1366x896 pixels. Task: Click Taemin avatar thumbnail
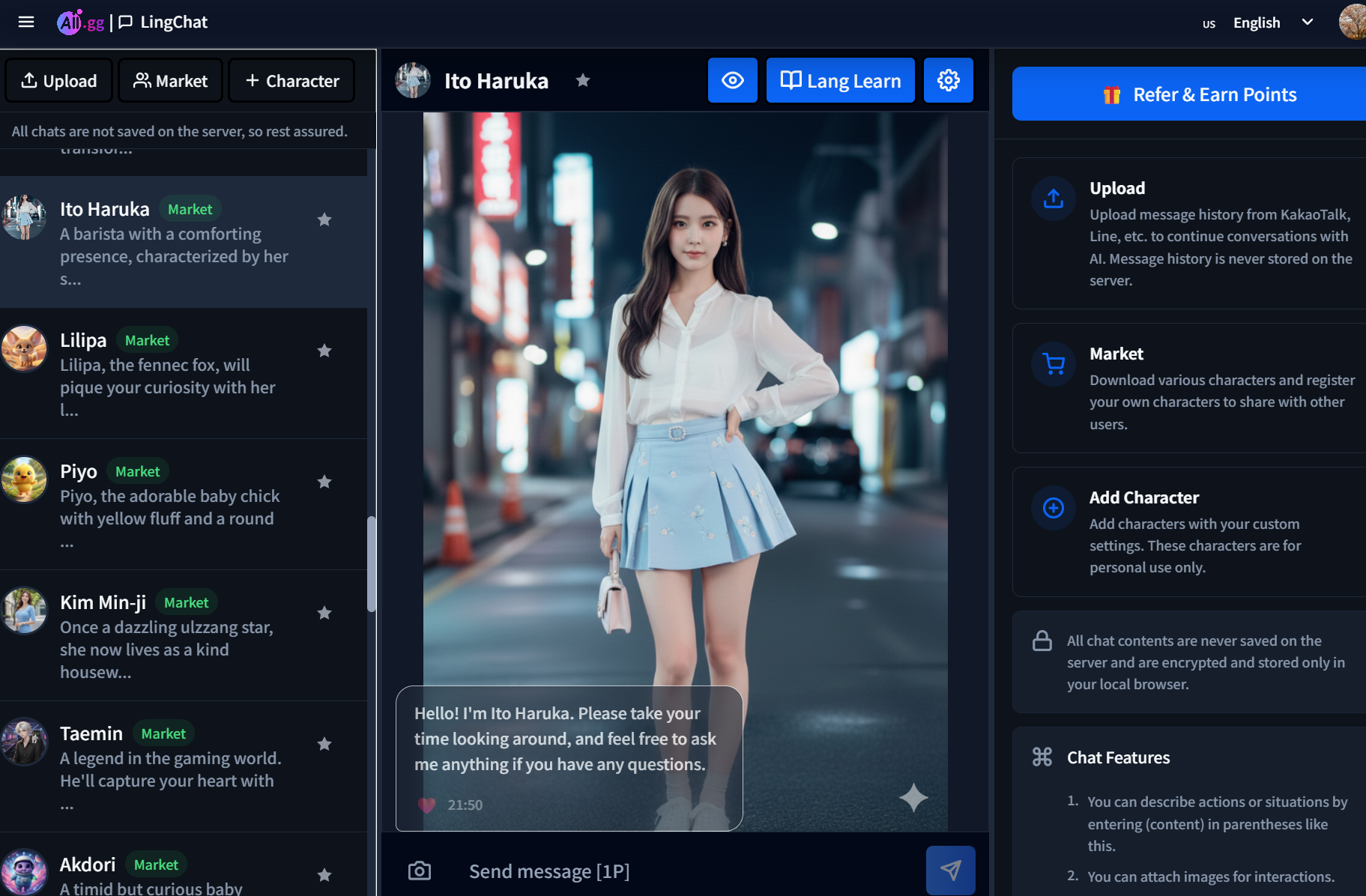point(24,742)
